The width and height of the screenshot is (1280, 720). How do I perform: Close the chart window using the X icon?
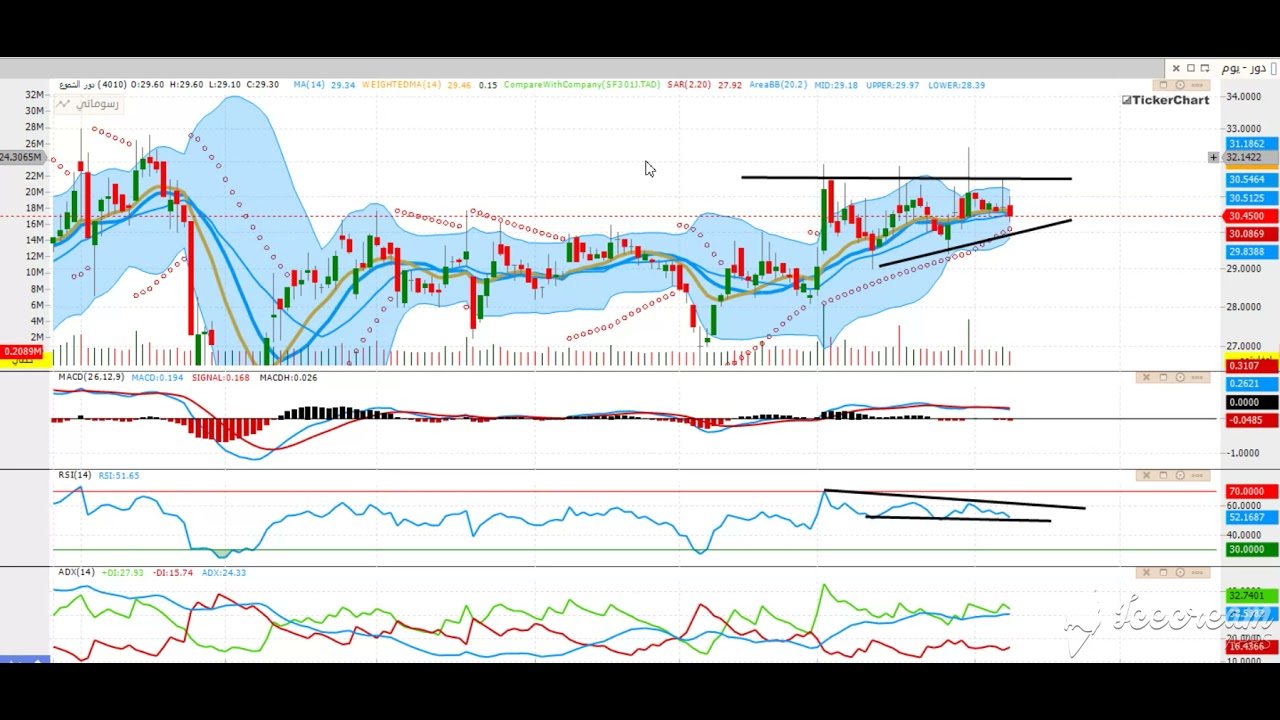click(x=1176, y=68)
